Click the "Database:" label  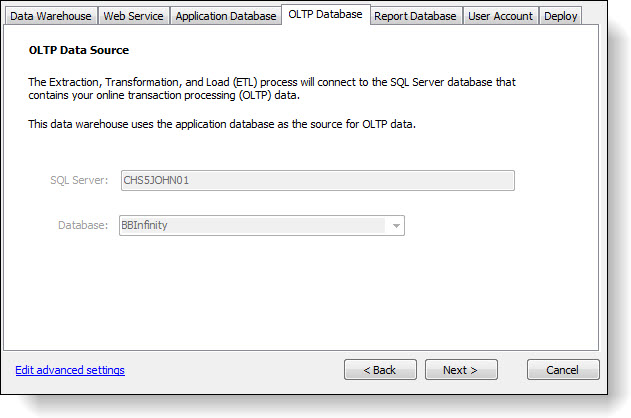82,226
